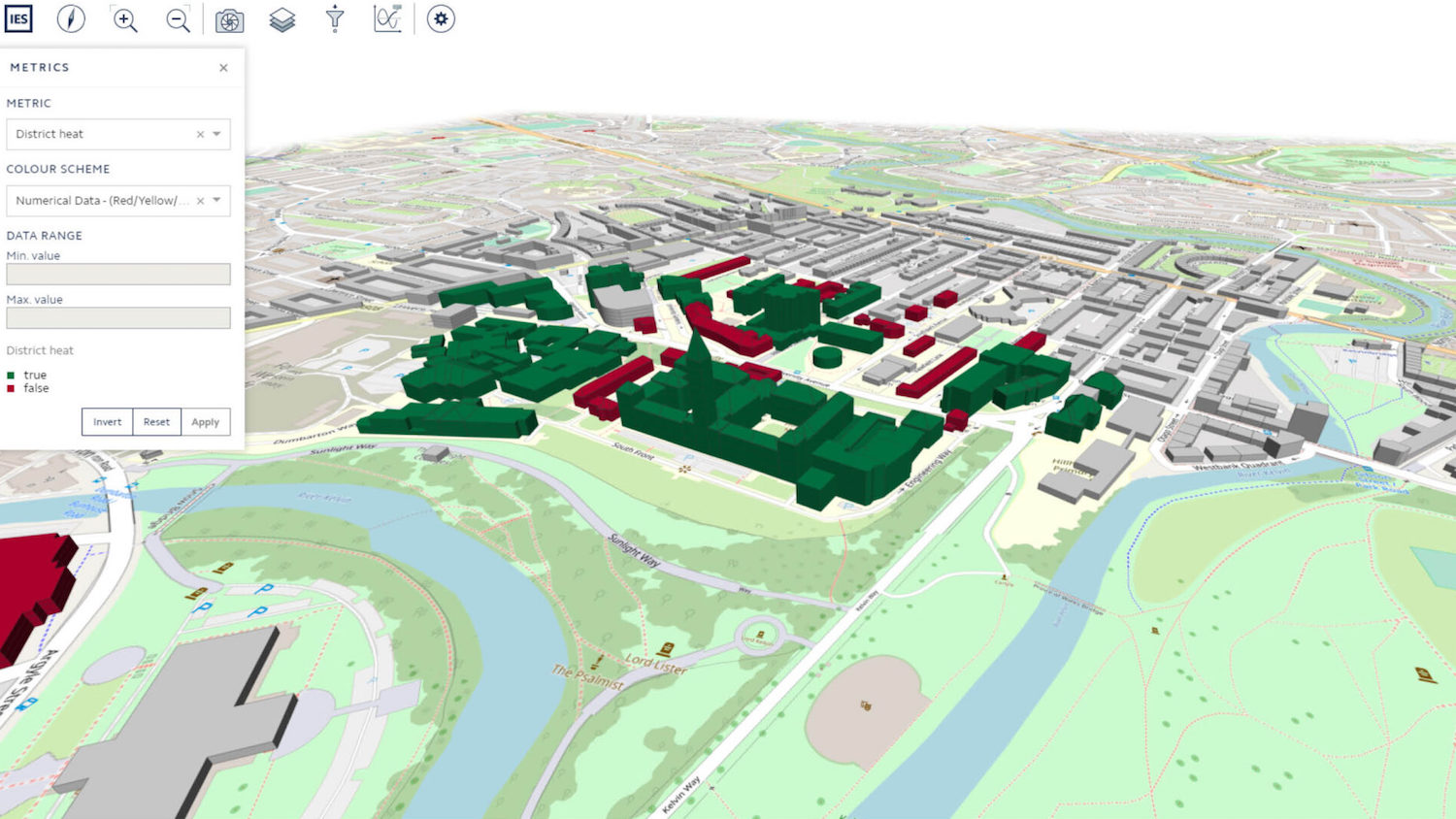Click the METRICS panel header
1456x819 pixels.
40,68
